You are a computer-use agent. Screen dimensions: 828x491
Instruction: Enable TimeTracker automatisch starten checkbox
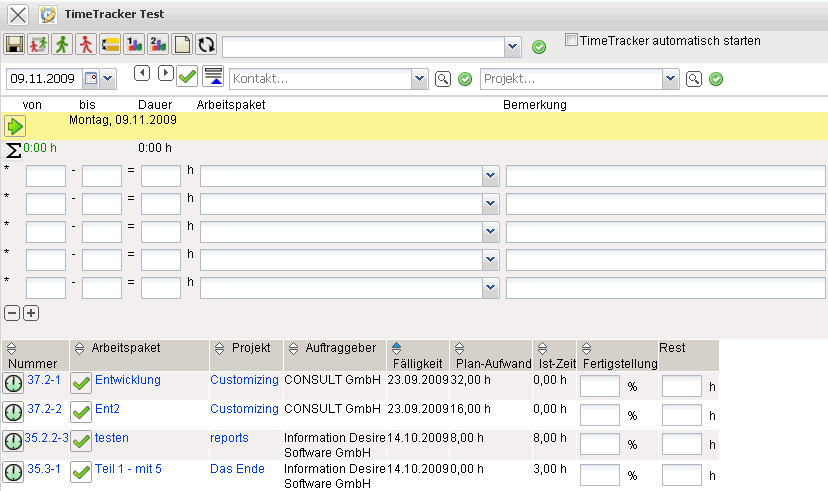pos(571,41)
